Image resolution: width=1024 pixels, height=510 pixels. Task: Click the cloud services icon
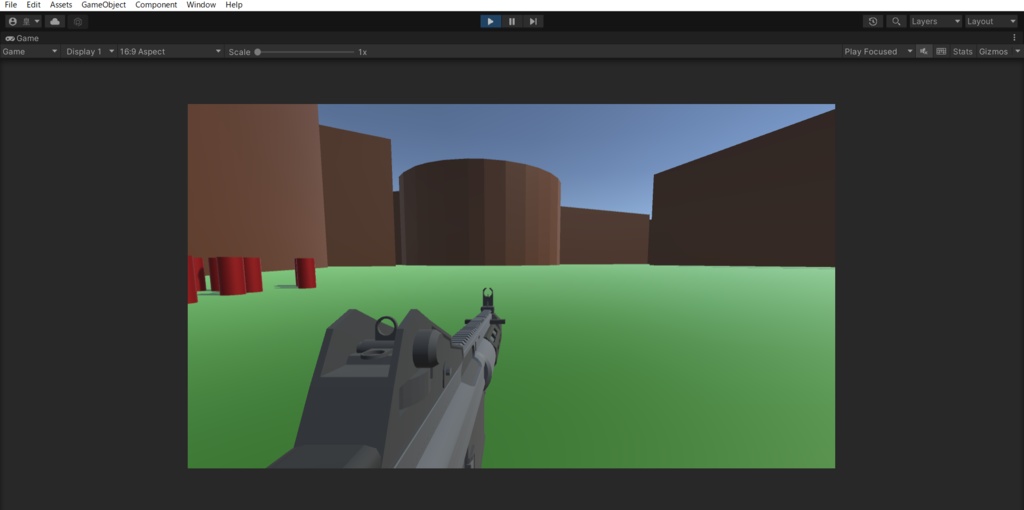point(55,22)
